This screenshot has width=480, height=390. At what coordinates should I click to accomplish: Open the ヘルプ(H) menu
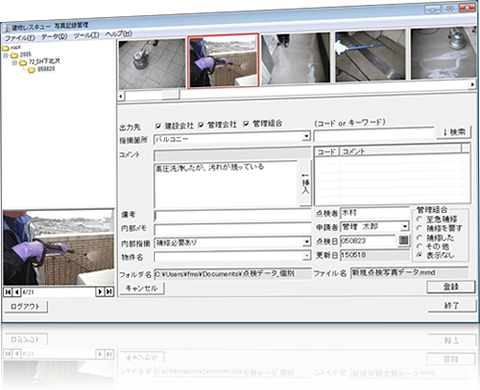119,34
